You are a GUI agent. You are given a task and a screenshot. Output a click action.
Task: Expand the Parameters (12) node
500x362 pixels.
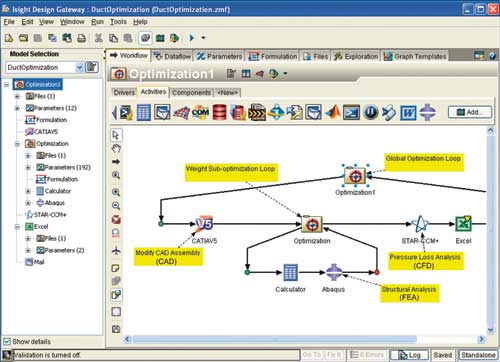17,108
